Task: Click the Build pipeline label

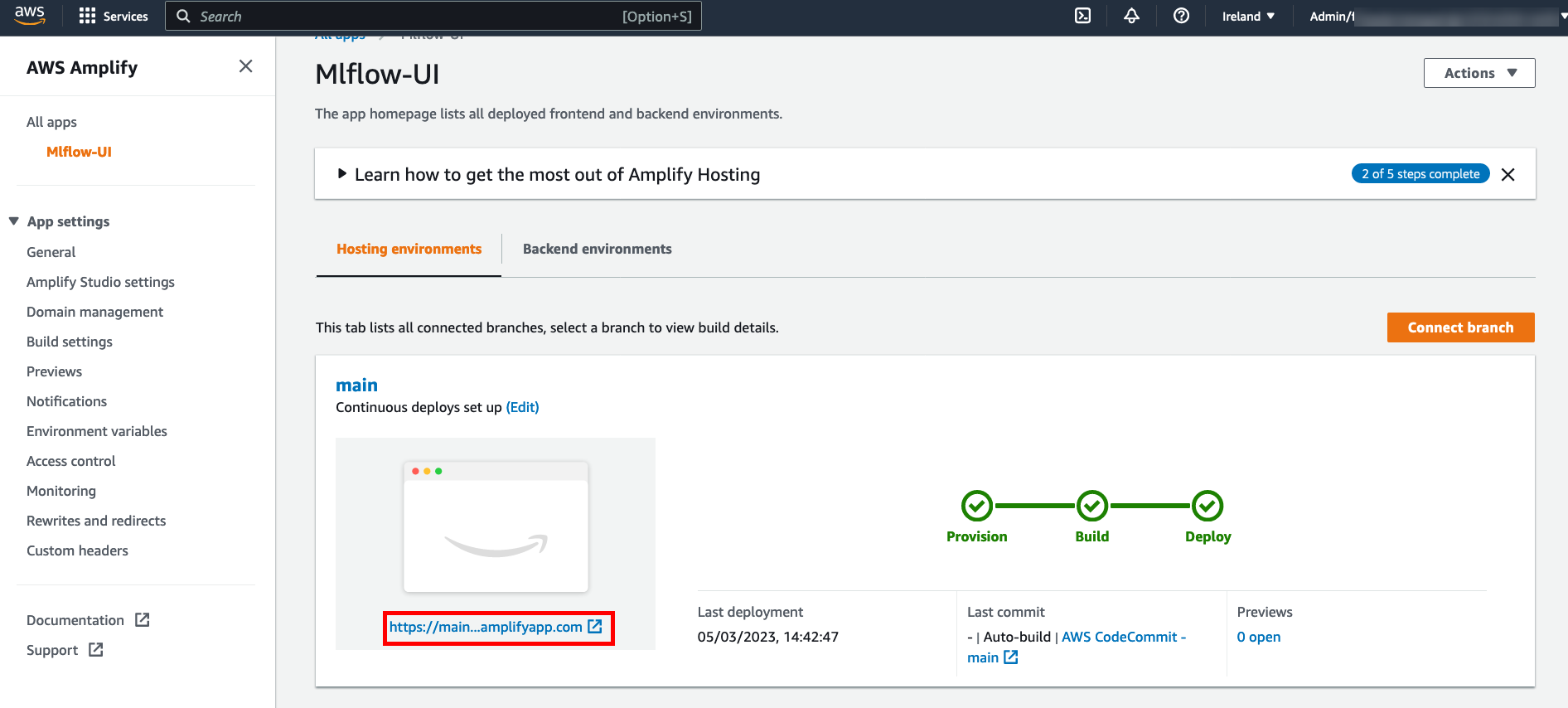Action: (1091, 536)
